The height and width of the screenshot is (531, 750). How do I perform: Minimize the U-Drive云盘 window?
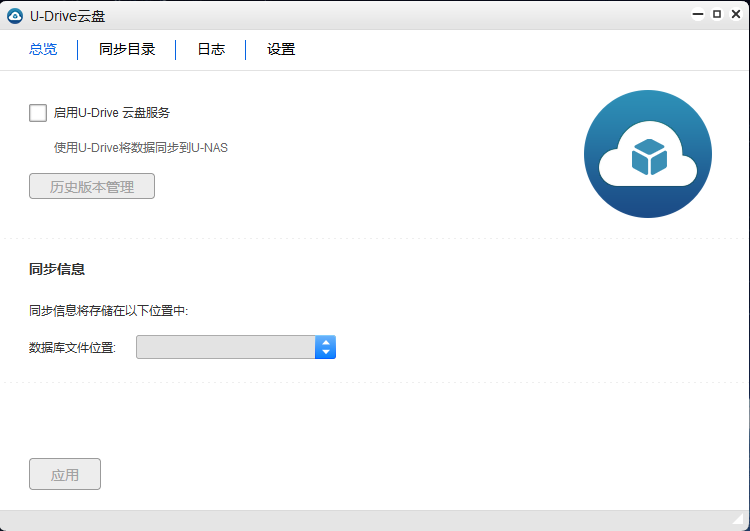(x=698, y=14)
